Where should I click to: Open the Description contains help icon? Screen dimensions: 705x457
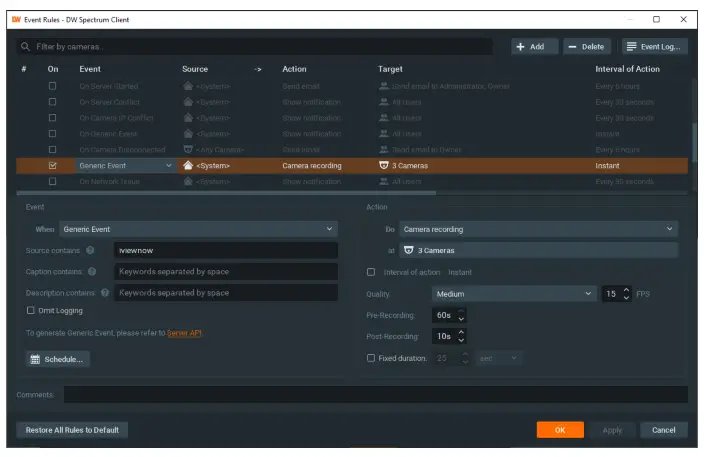(x=105, y=292)
